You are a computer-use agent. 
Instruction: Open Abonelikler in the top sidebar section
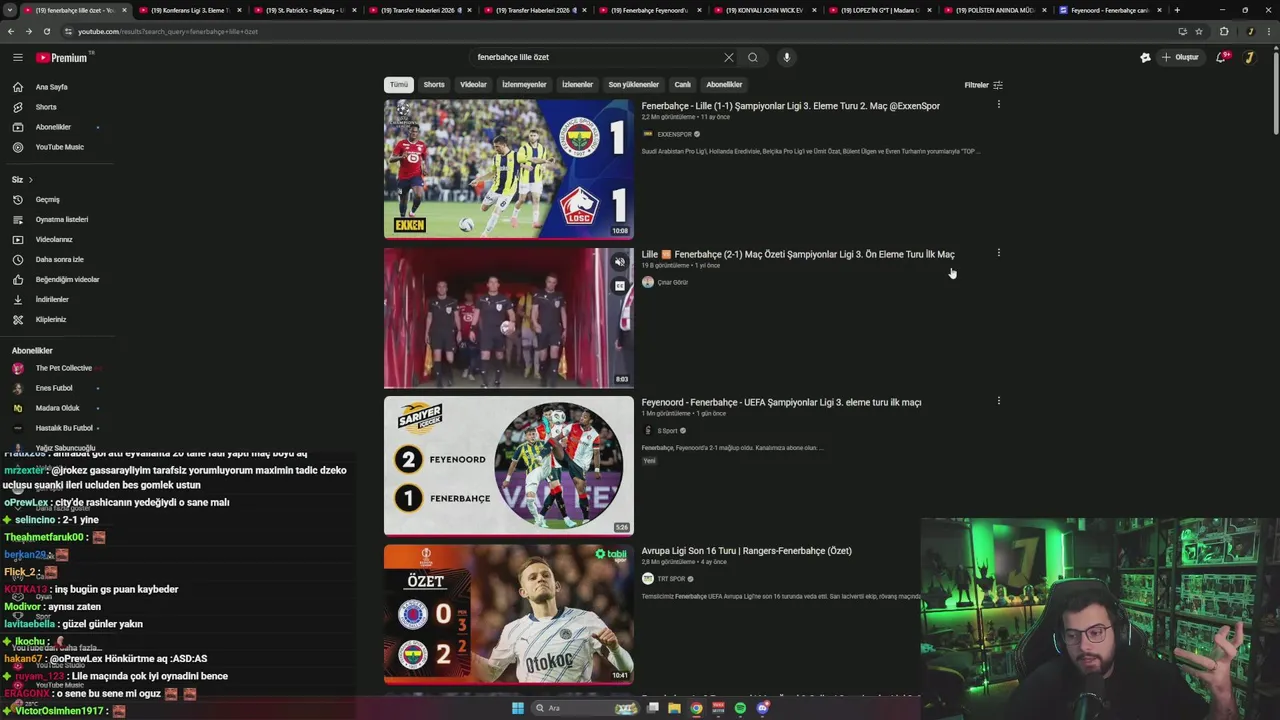53,127
